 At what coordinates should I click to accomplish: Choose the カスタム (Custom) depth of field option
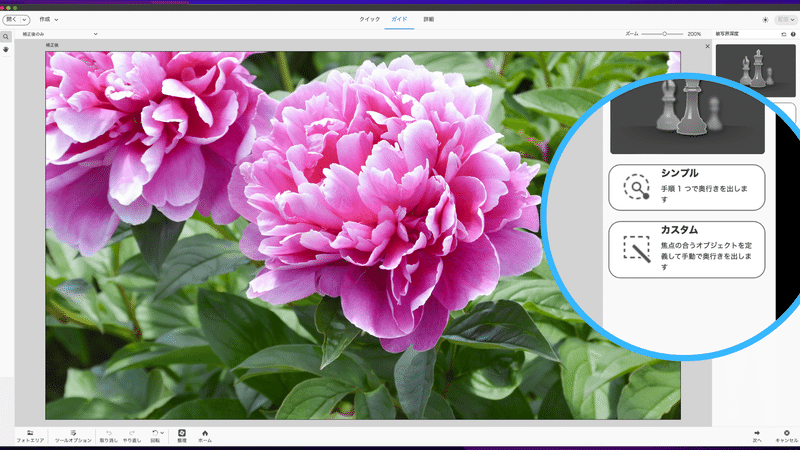[687, 249]
